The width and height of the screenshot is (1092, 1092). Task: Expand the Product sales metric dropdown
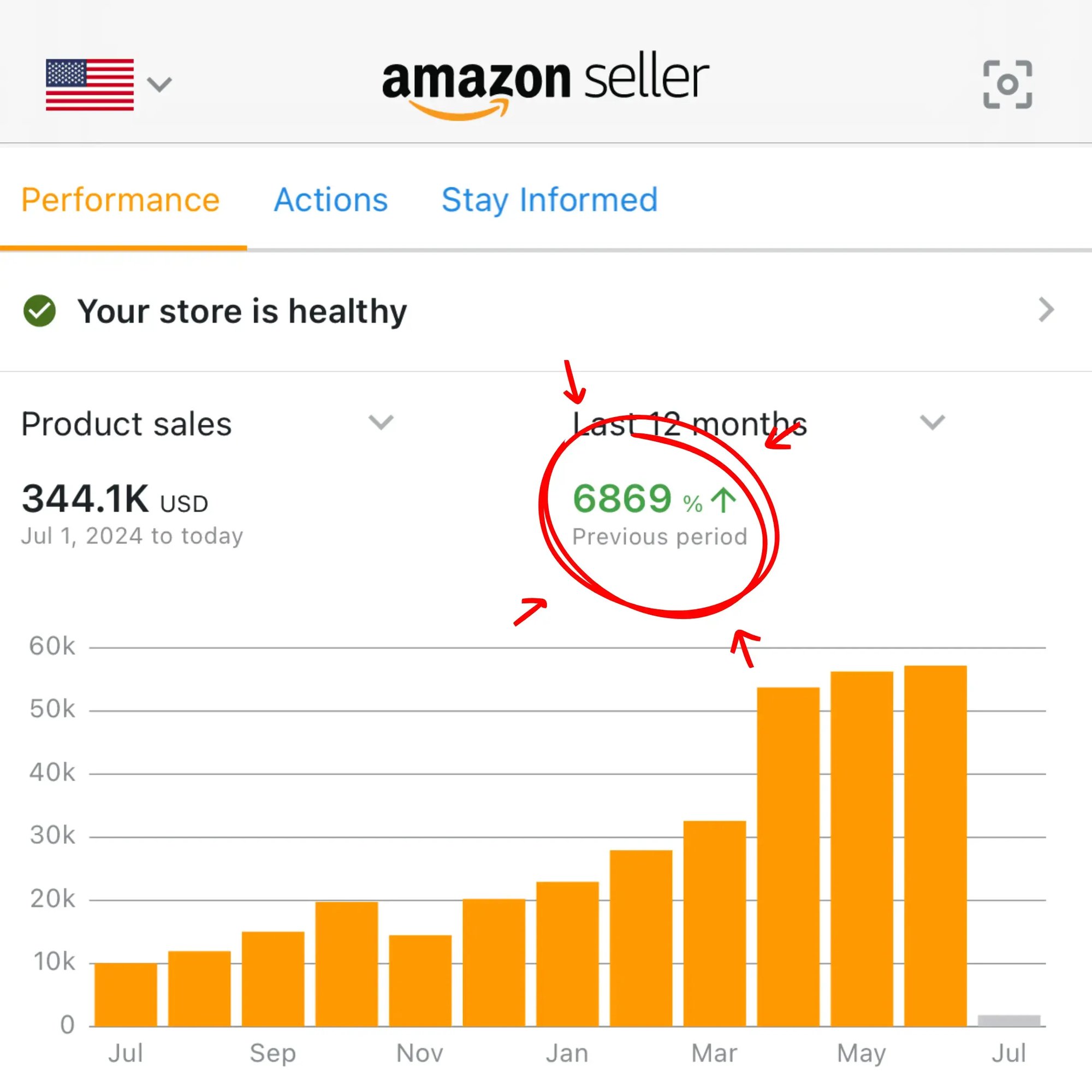click(381, 422)
